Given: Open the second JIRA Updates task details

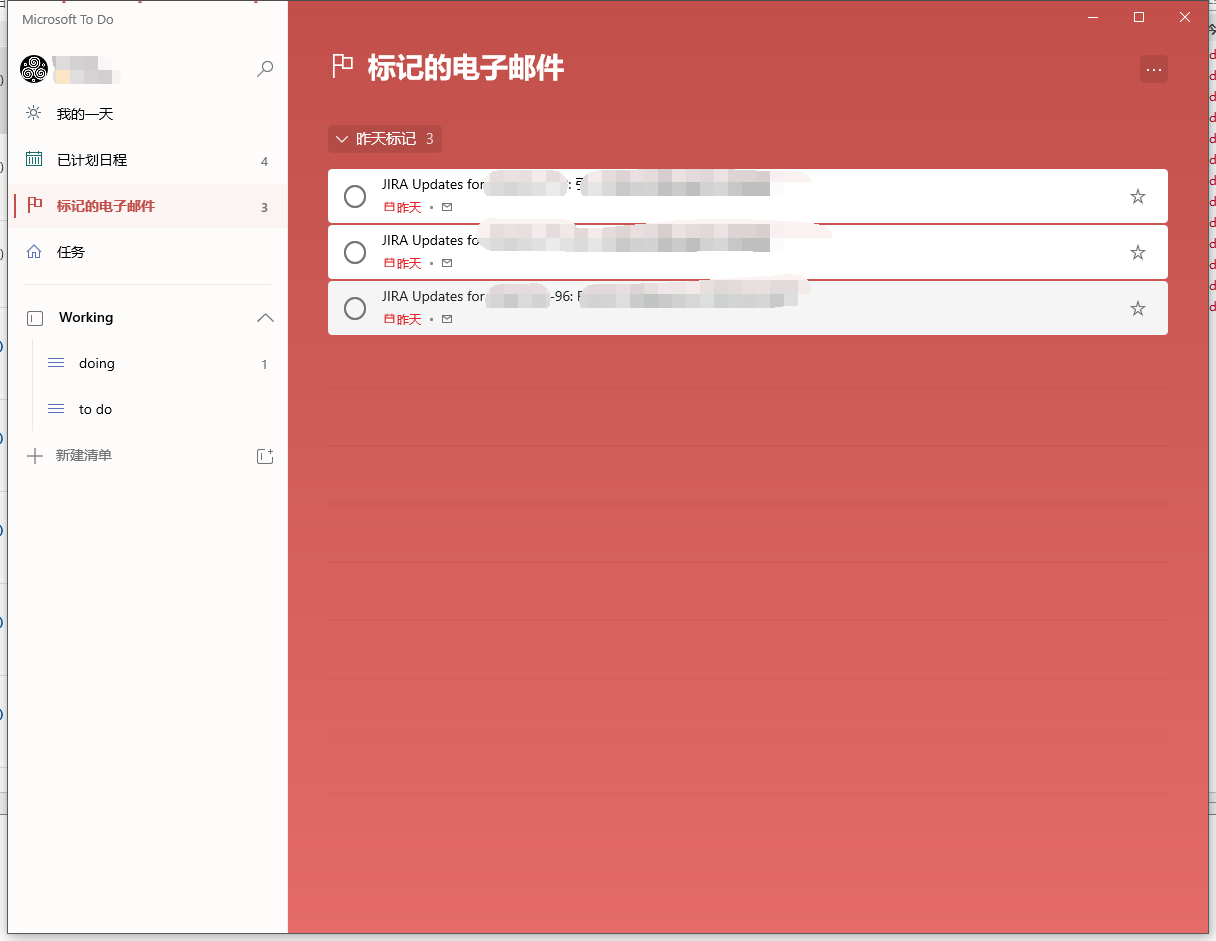Looking at the screenshot, I should coord(748,252).
